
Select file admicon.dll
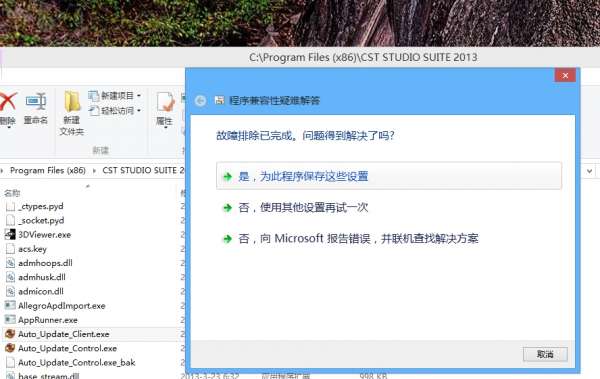41,291
